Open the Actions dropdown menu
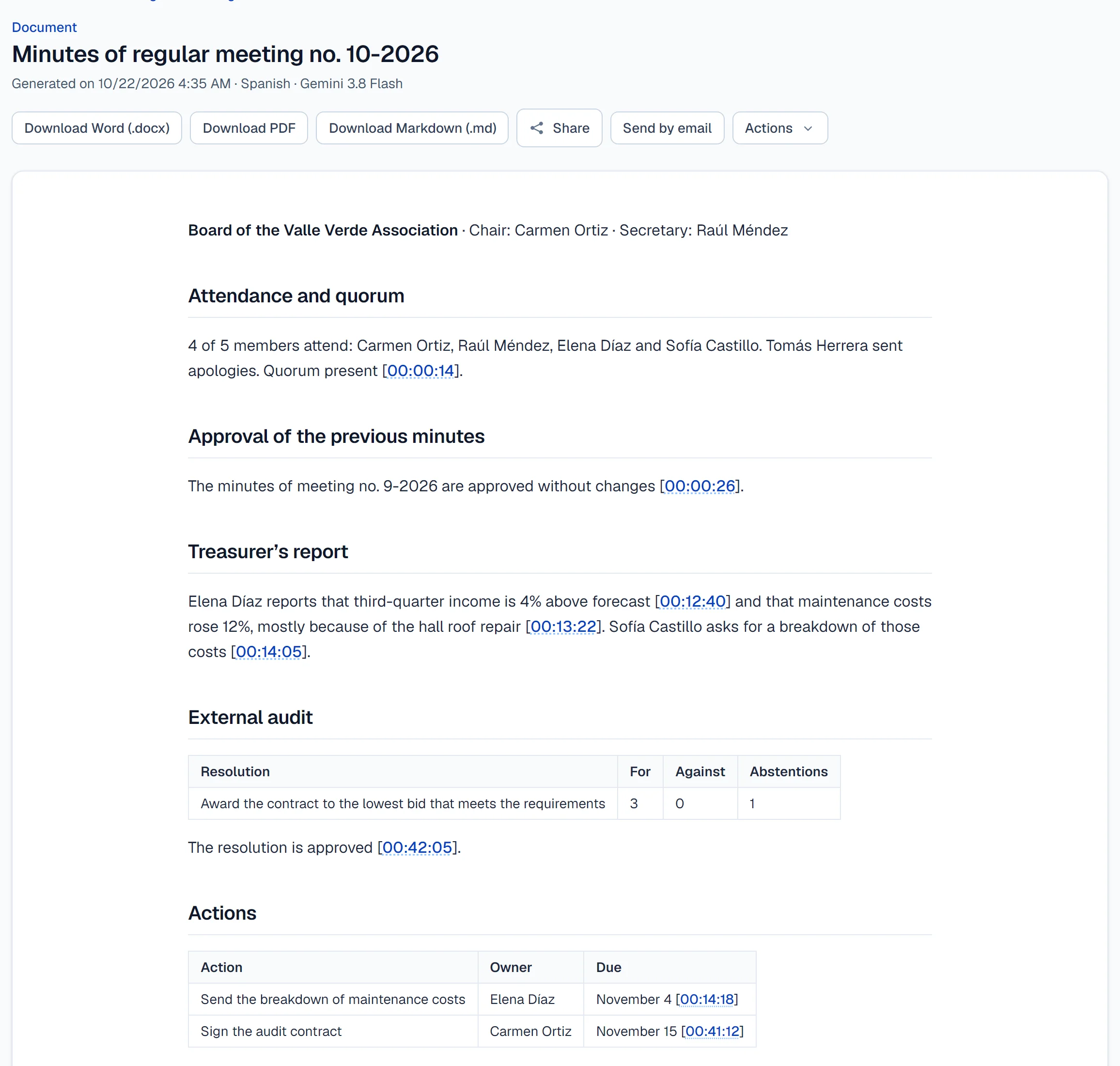 780,128
